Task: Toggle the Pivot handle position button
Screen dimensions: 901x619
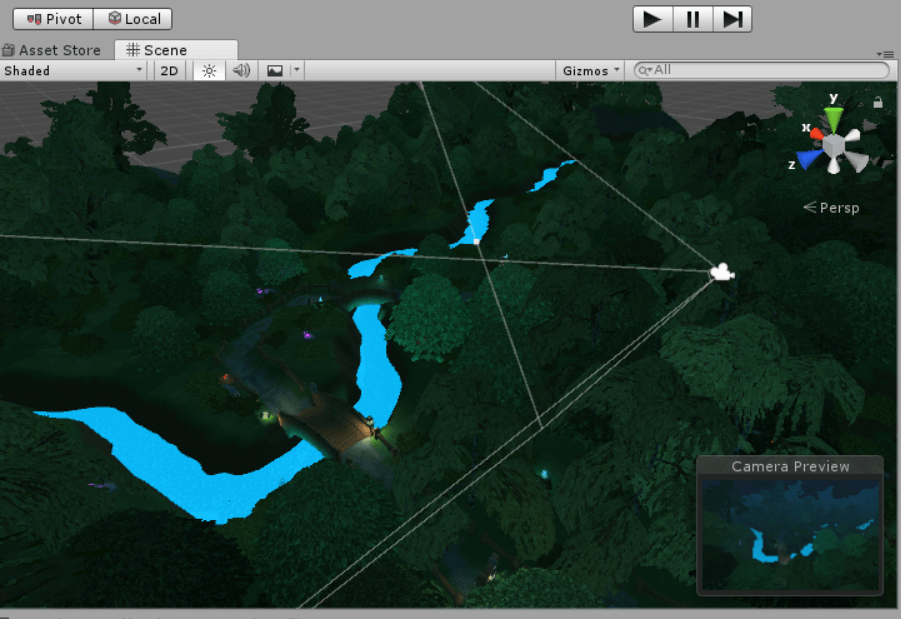Action: (x=53, y=19)
